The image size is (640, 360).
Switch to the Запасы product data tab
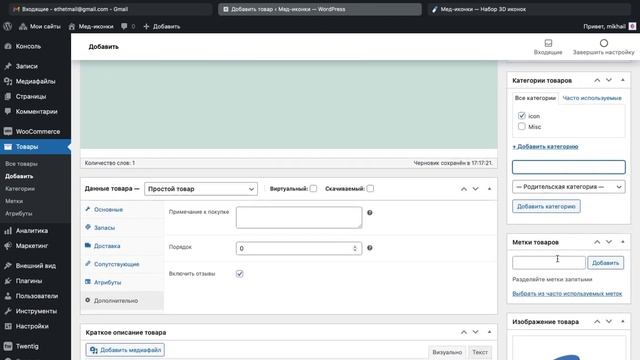point(122,228)
